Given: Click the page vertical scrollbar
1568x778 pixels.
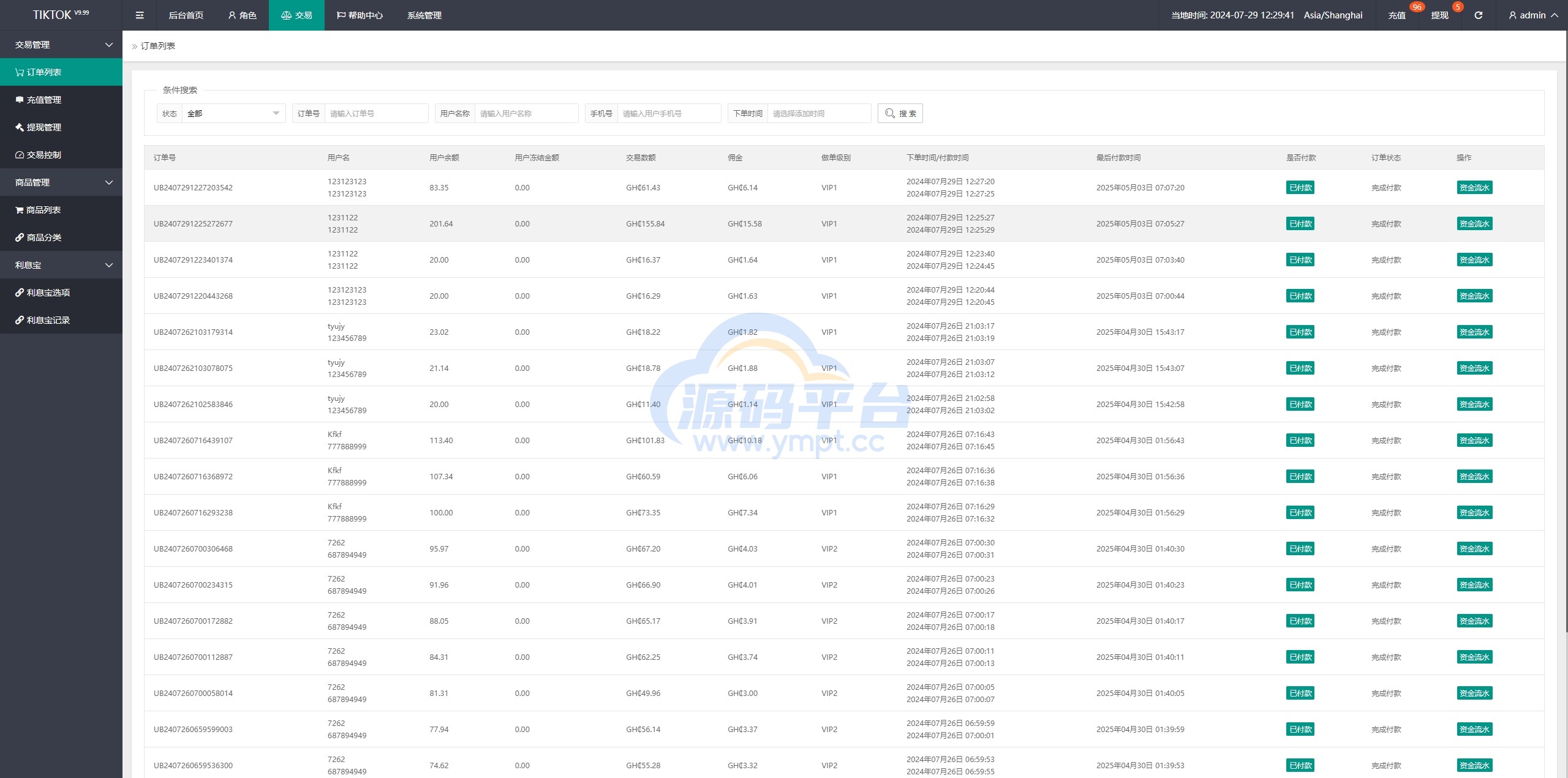Looking at the screenshot, I should [x=1566, y=331].
